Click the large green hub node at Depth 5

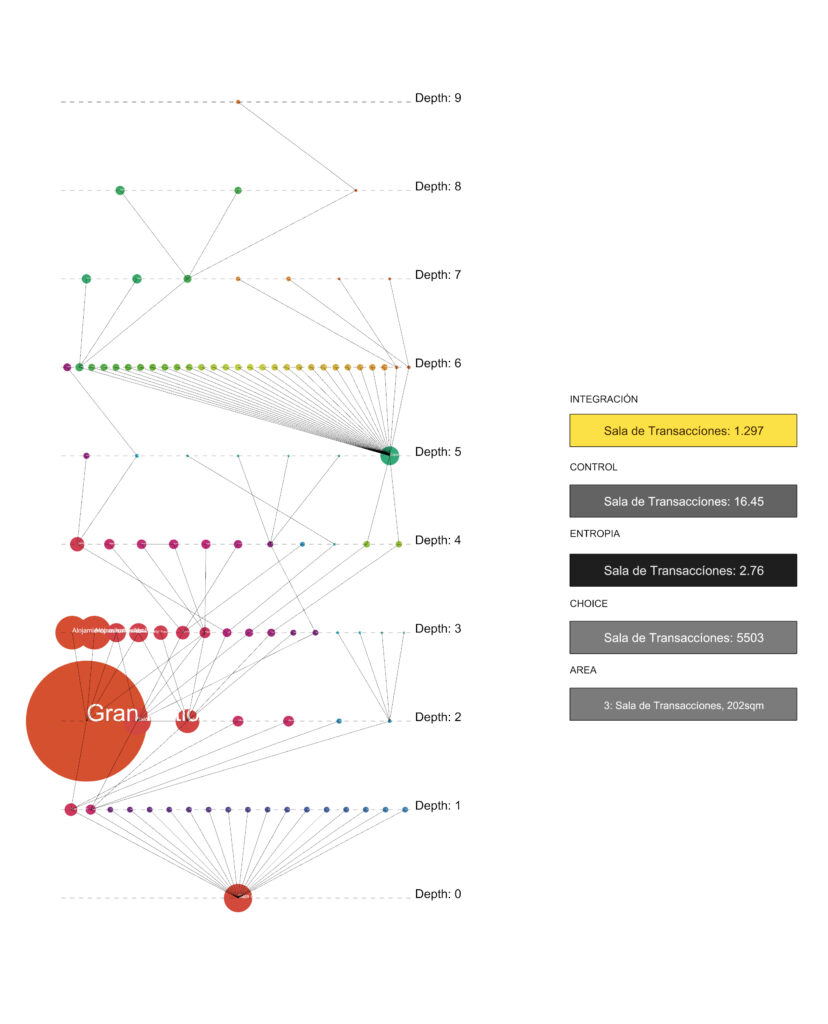tap(389, 455)
